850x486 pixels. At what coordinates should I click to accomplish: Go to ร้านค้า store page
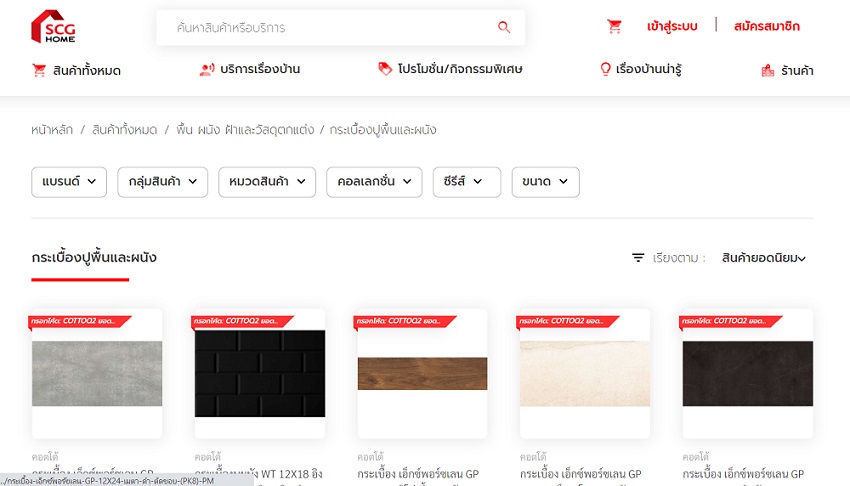click(x=787, y=71)
